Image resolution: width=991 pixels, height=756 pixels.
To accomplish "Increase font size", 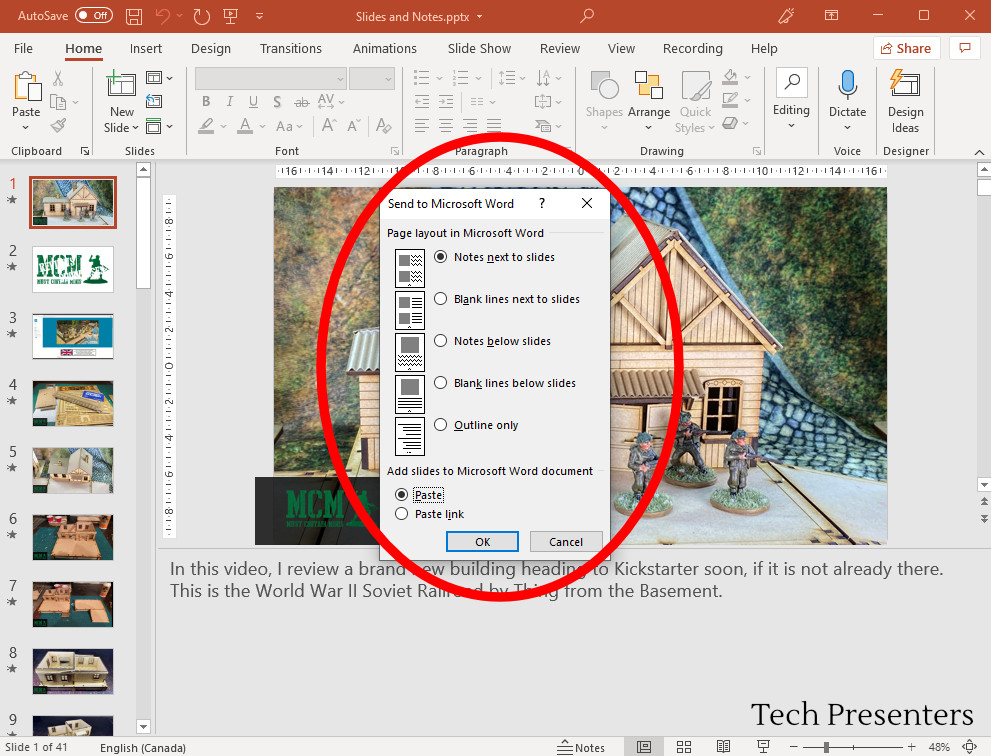I will tap(329, 125).
